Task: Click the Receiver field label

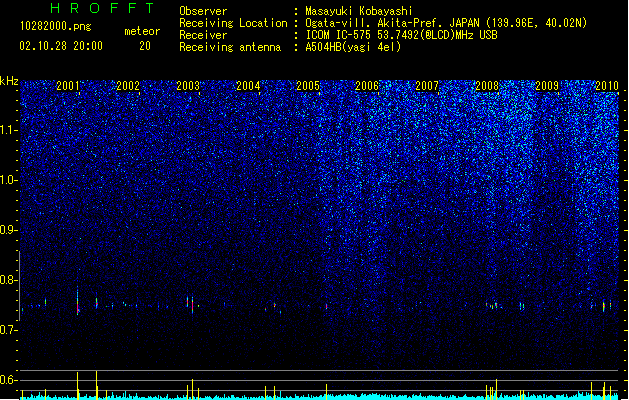Action: pos(203,35)
